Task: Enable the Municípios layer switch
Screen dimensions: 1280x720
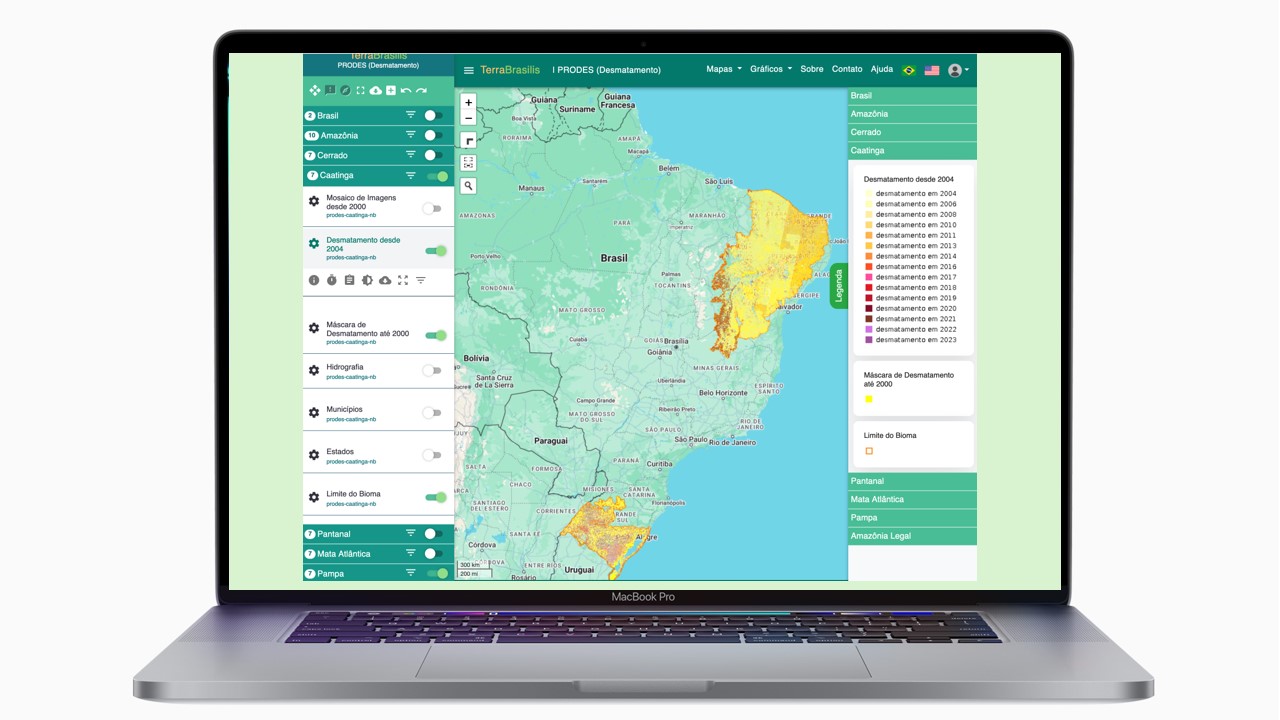Action: pyautogui.click(x=432, y=413)
